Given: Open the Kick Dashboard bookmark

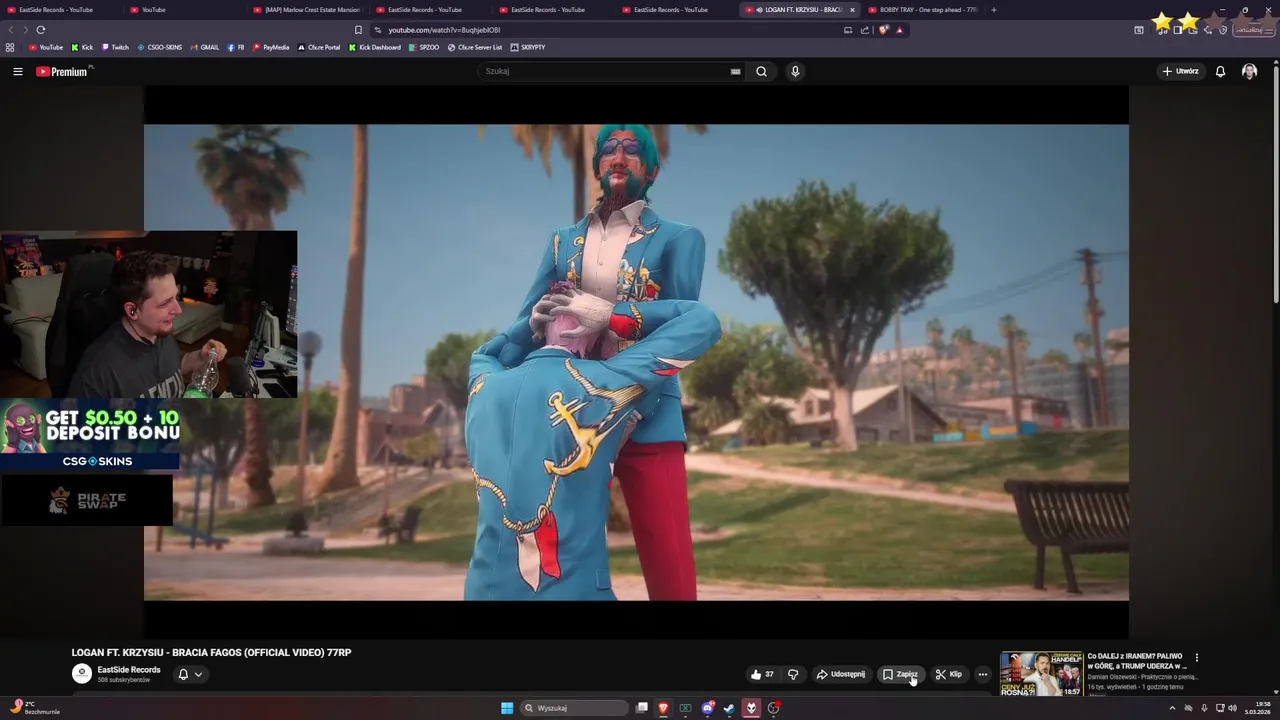Looking at the screenshot, I should point(375,47).
